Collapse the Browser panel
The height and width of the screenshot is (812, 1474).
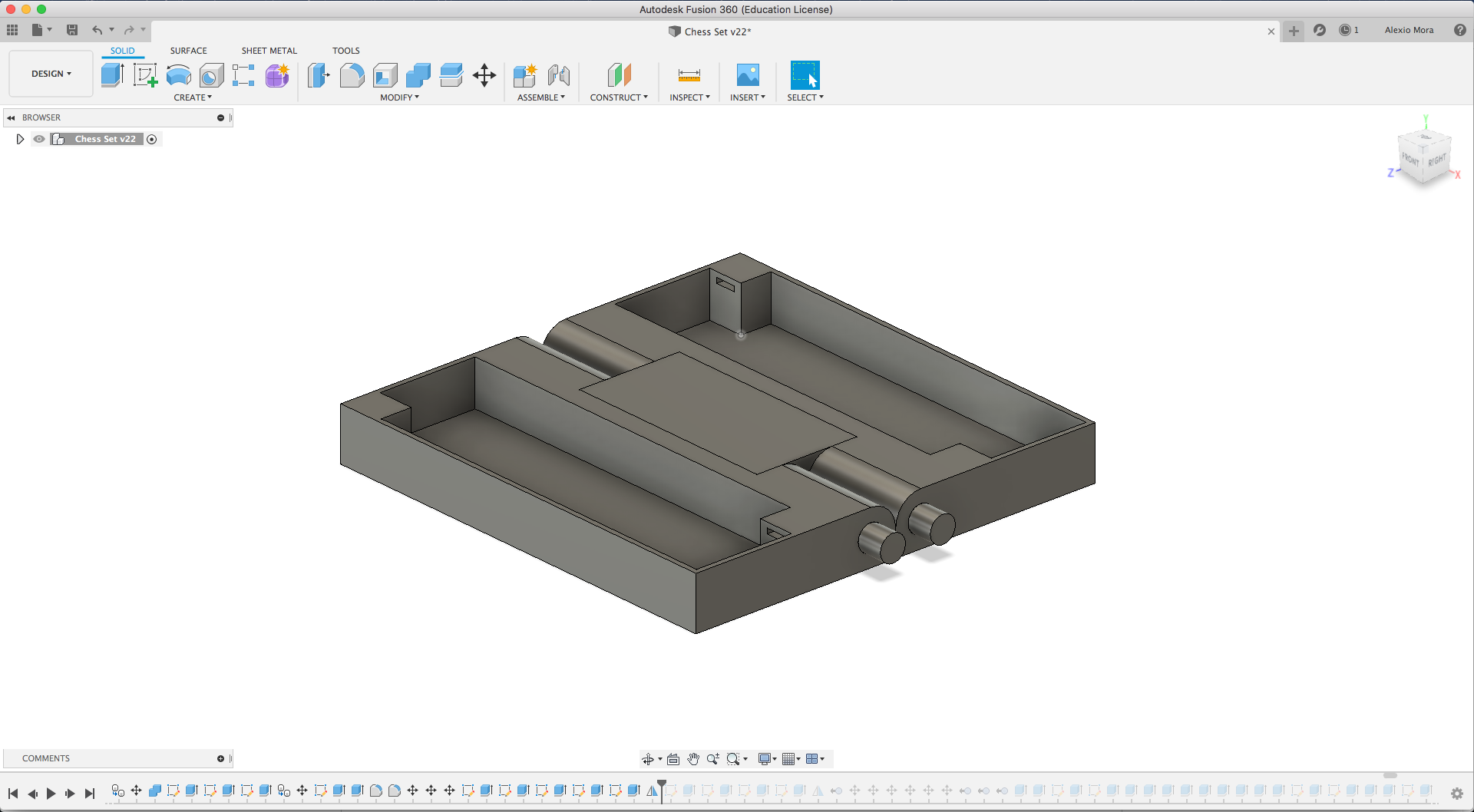11,117
